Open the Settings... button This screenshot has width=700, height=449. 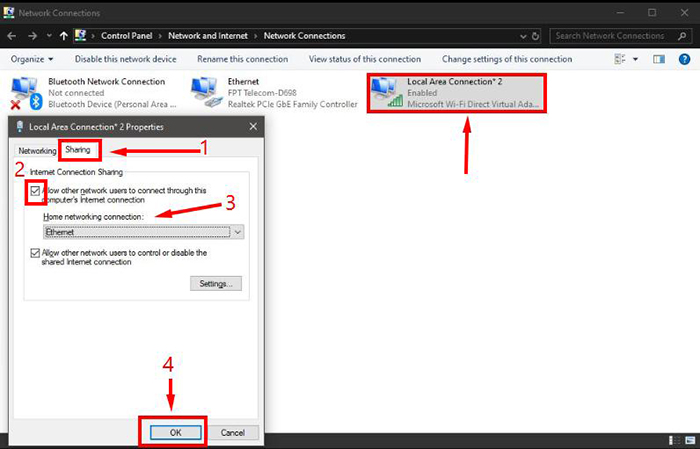215,284
